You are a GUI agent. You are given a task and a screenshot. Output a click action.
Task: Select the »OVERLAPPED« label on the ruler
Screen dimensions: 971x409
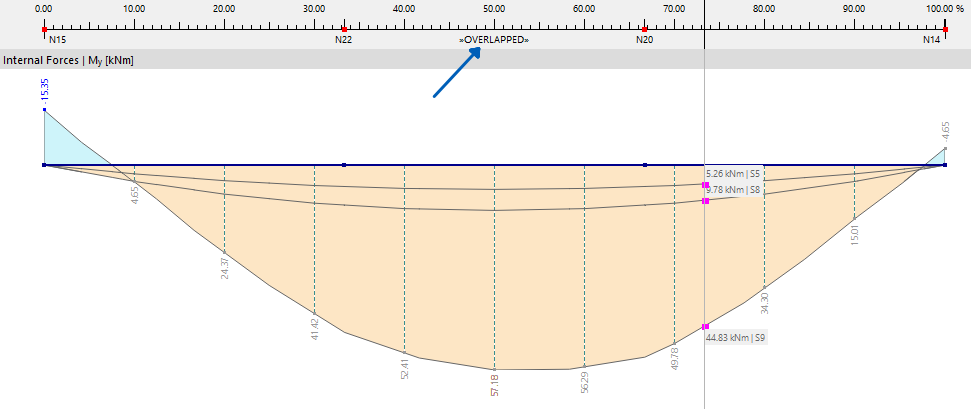(x=494, y=40)
